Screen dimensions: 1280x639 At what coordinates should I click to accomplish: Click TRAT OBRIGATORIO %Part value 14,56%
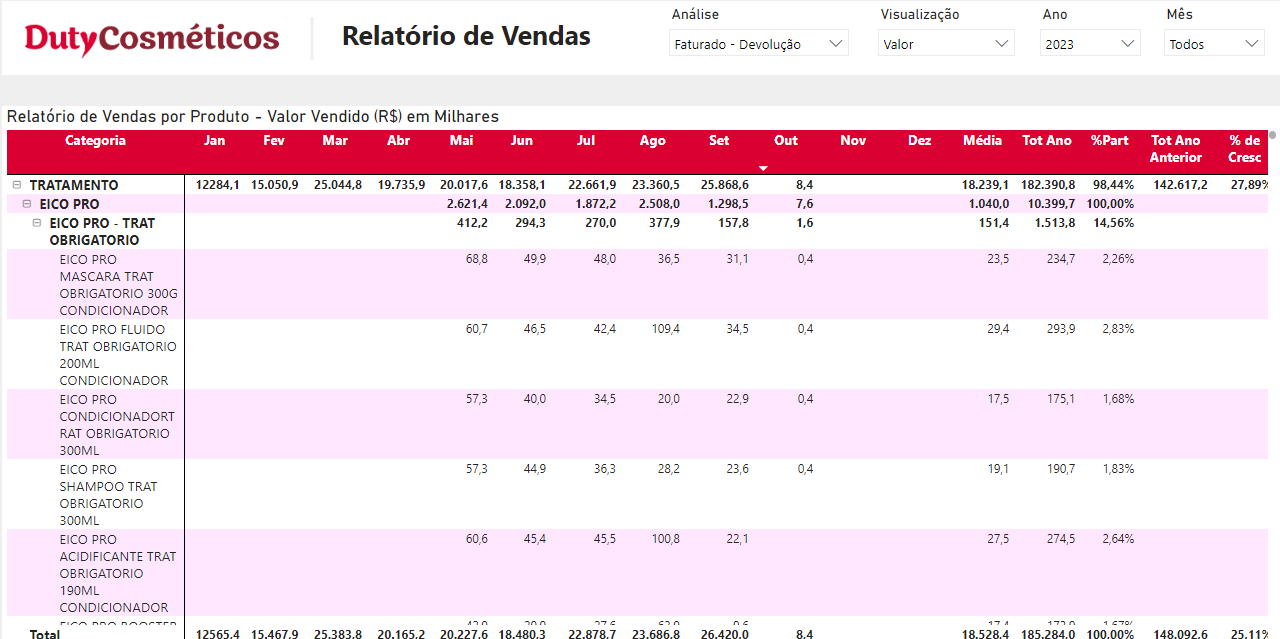click(1114, 223)
